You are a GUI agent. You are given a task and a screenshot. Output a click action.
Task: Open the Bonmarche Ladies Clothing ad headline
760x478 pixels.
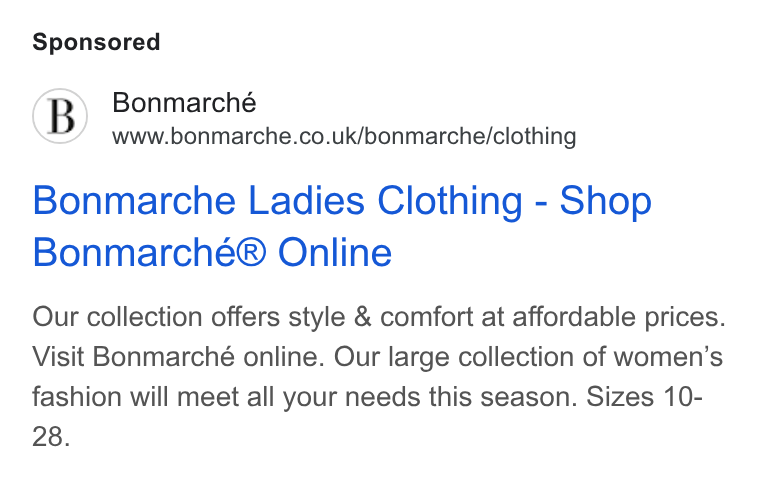pos(342,226)
